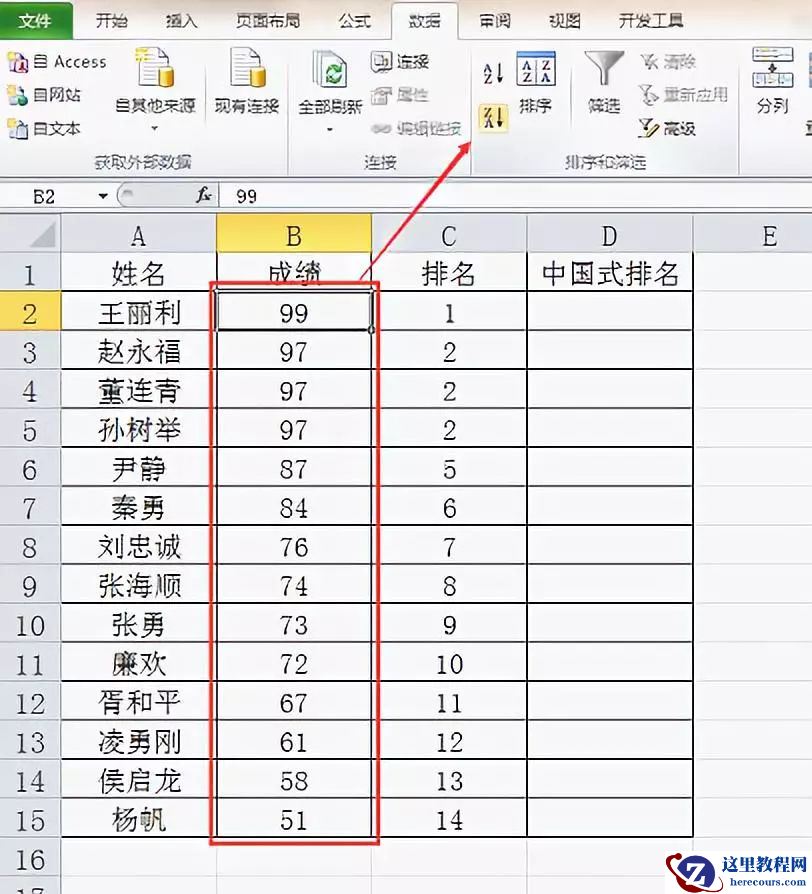The height and width of the screenshot is (894, 812).
Task: Select empty cell D2 under 中国式排名
Action: pyautogui.click(x=610, y=311)
